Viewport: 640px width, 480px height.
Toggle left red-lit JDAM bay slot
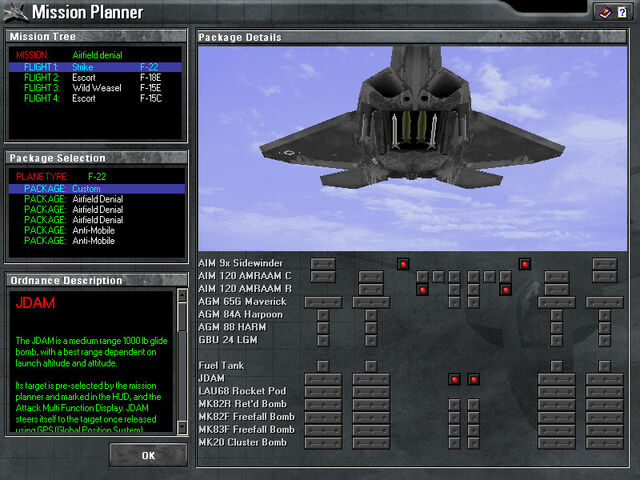[x=454, y=379]
